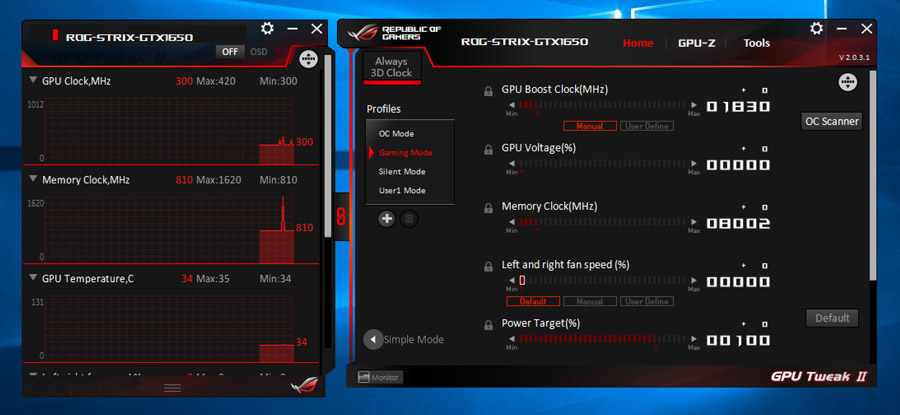Toggle lock icon for GPU Voltage
900x415 pixels.
pos(488,149)
